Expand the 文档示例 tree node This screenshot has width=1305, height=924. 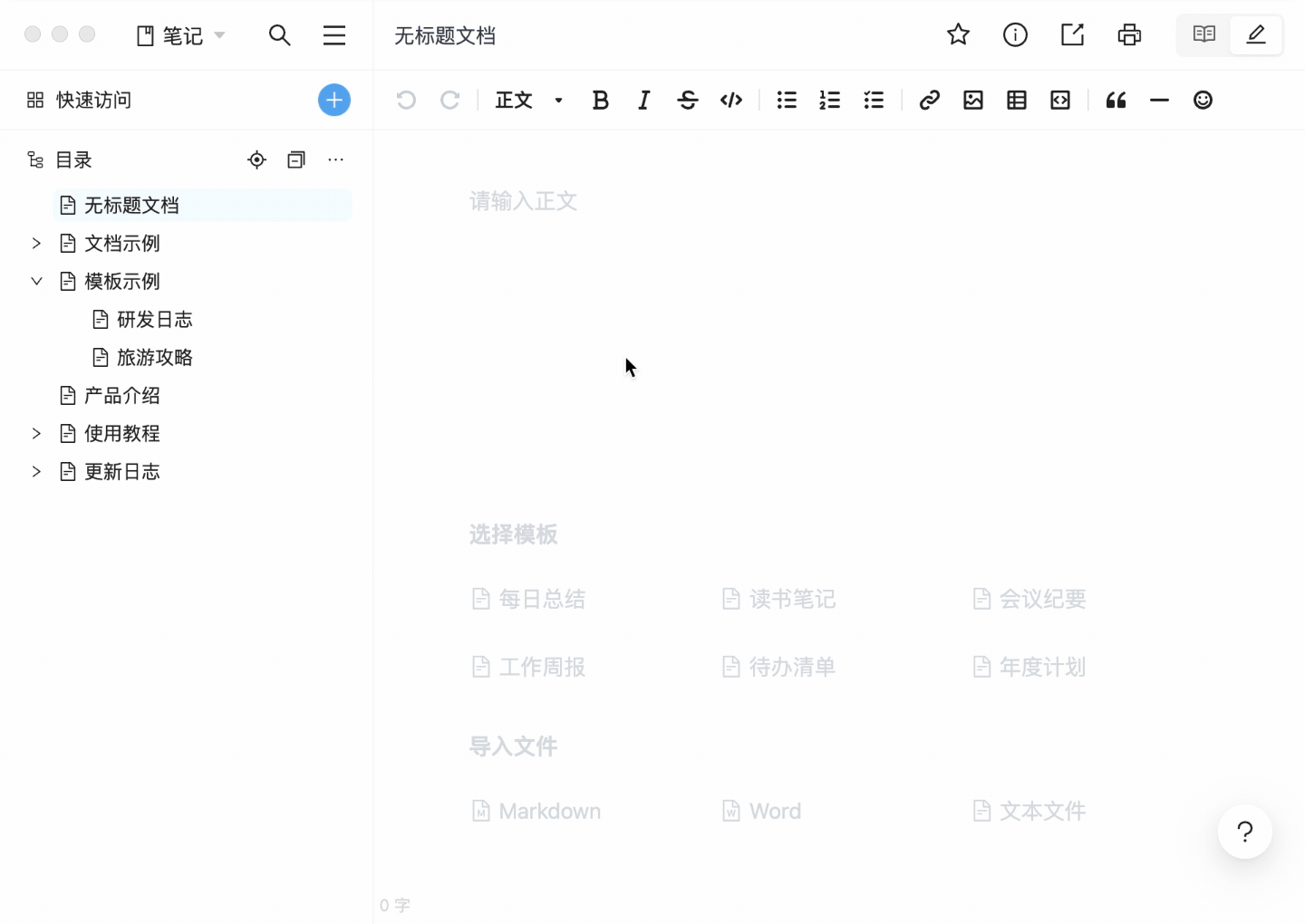[x=36, y=243]
